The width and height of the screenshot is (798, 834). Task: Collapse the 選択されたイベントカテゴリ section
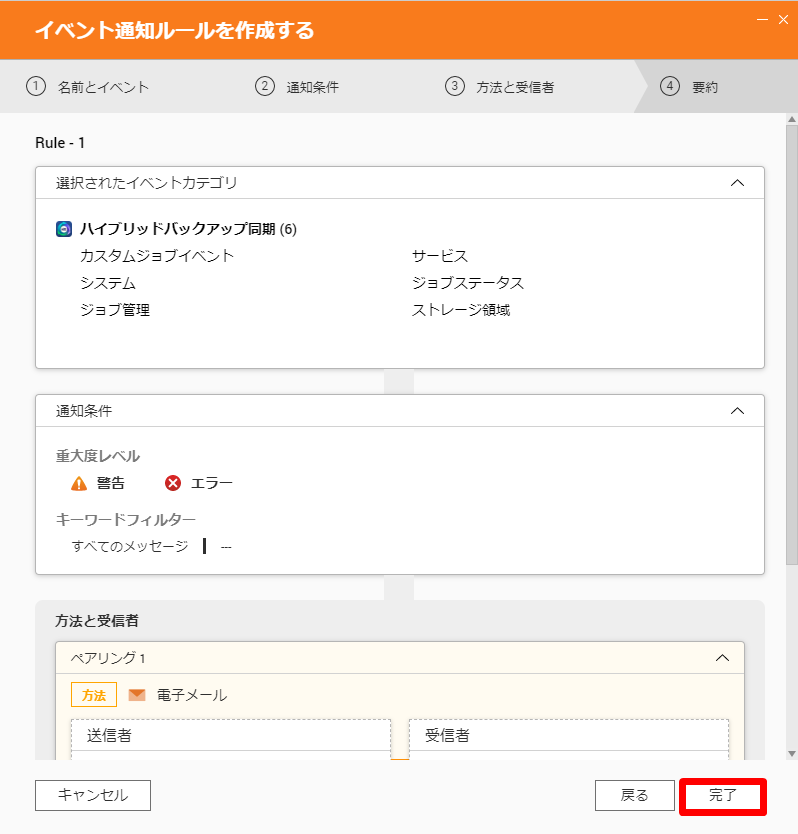click(737, 183)
